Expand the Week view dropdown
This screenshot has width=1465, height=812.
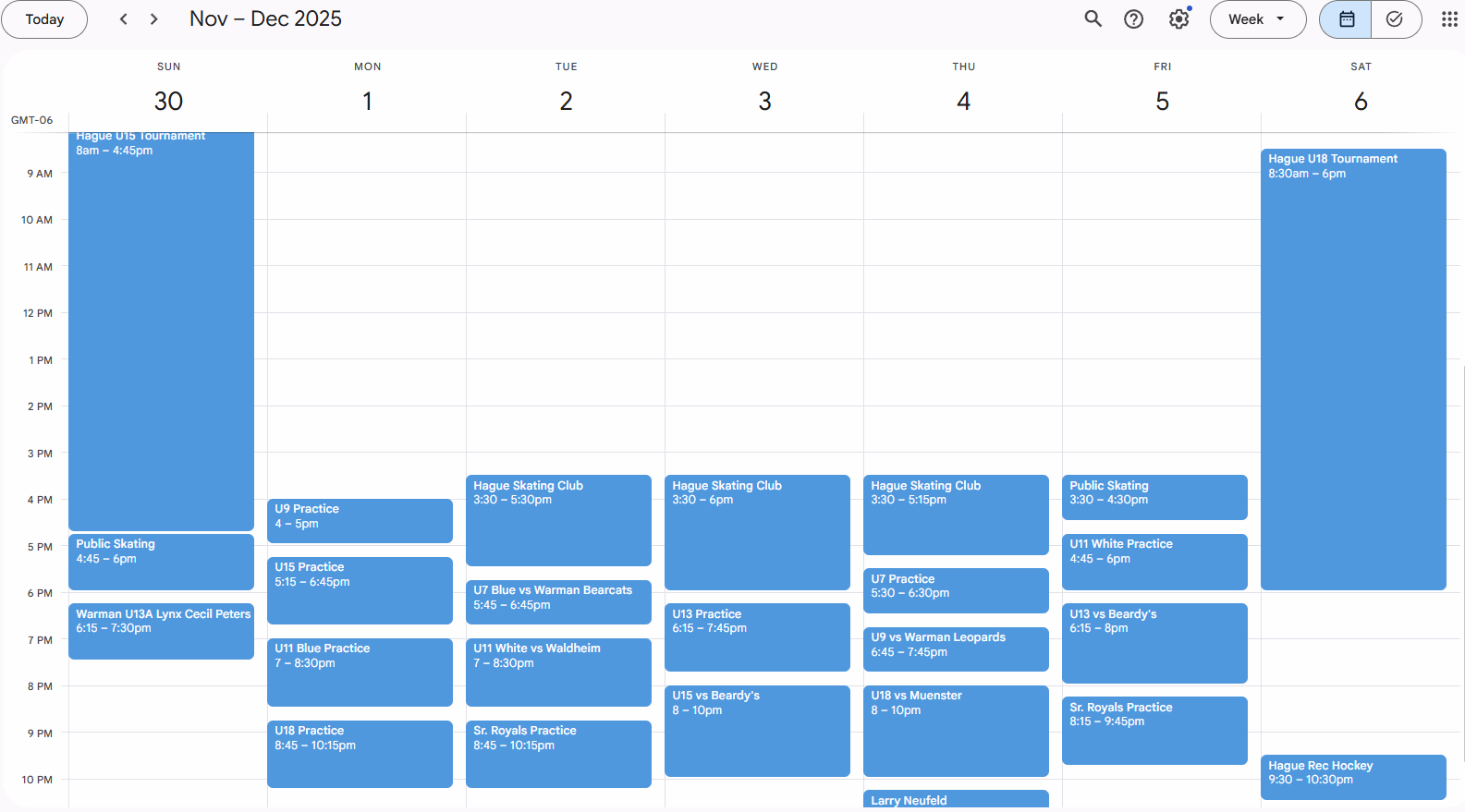click(x=1257, y=19)
